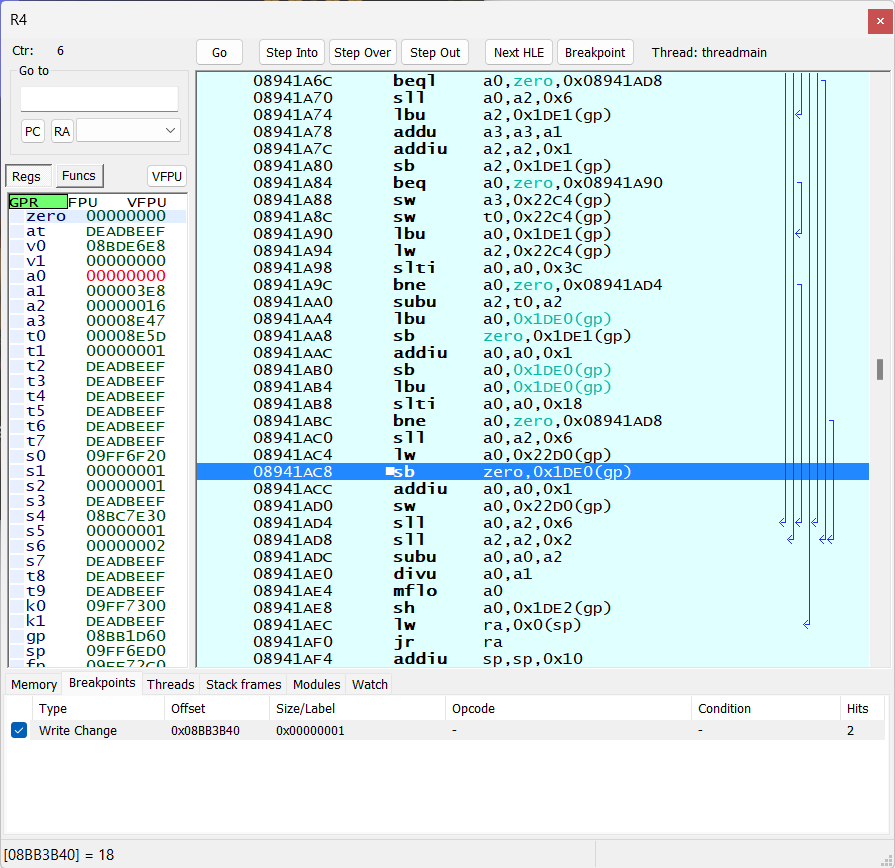Select the FPU register category
Viewport: 895px width, 868px height.
coord(83,202)
